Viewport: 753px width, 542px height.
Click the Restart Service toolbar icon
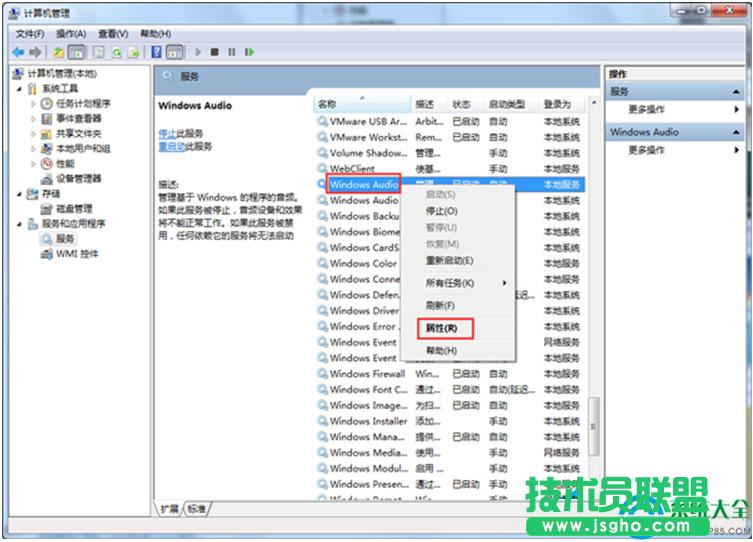point(249,52)
